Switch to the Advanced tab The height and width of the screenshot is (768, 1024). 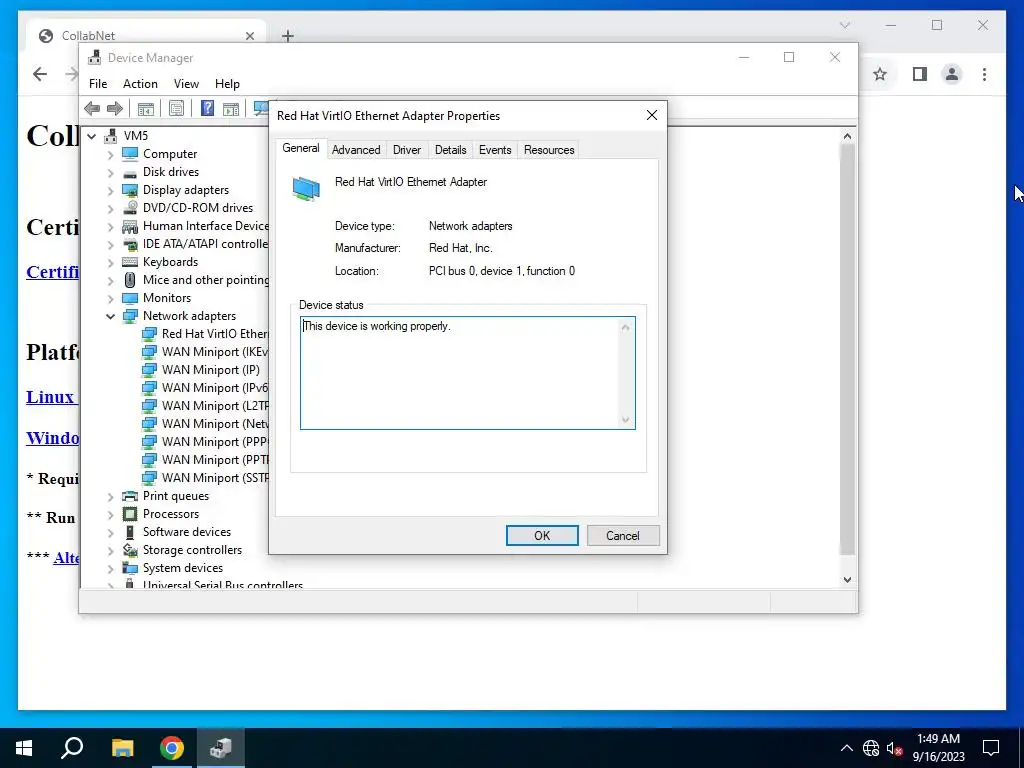[x=356, y=150]
